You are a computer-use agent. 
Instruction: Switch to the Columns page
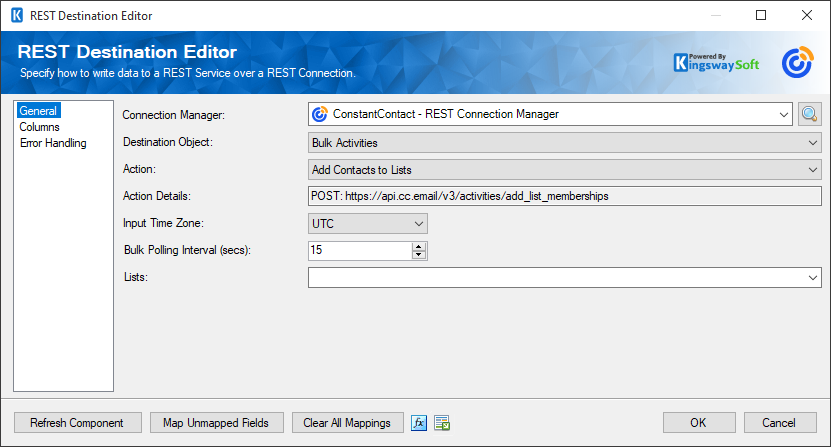pos(39,127)
